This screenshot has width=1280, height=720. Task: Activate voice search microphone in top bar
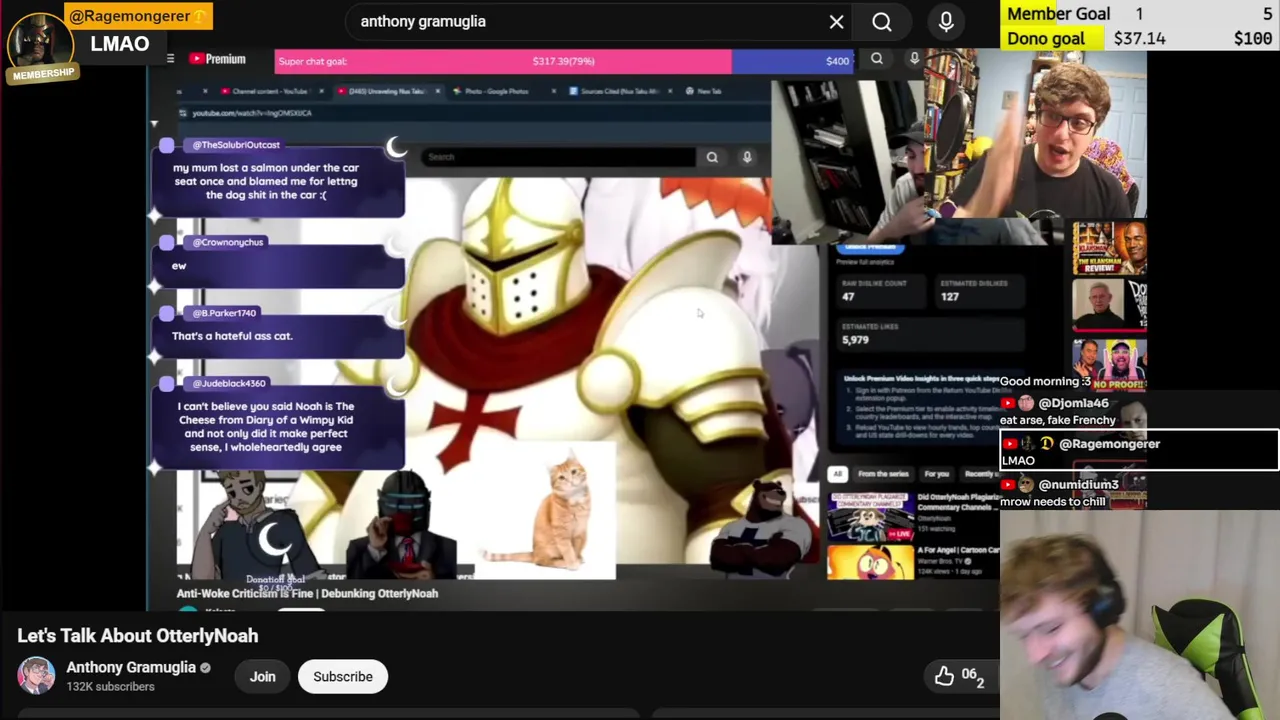point(946,21)
